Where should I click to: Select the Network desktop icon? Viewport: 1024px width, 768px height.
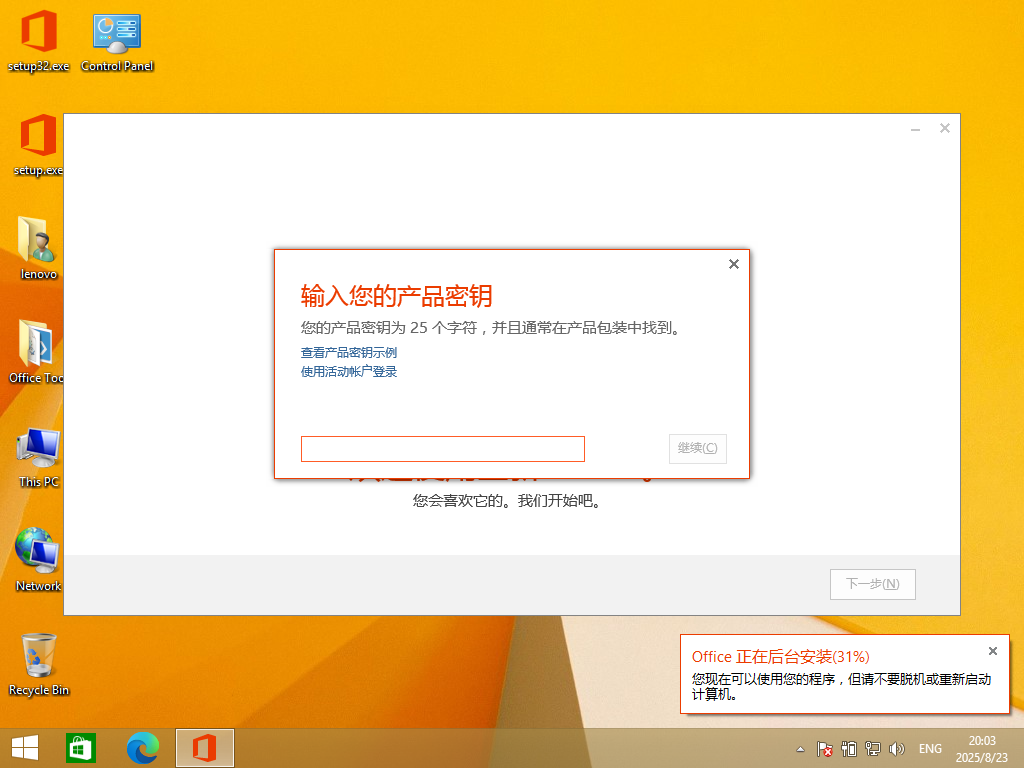(x=38, y=551)
